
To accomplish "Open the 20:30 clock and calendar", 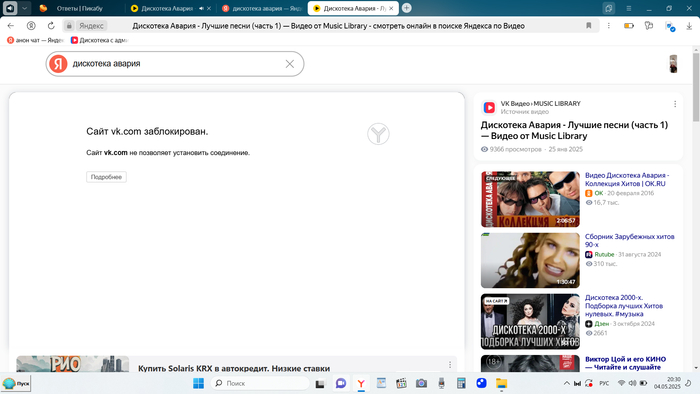I will tap(667, 383).
